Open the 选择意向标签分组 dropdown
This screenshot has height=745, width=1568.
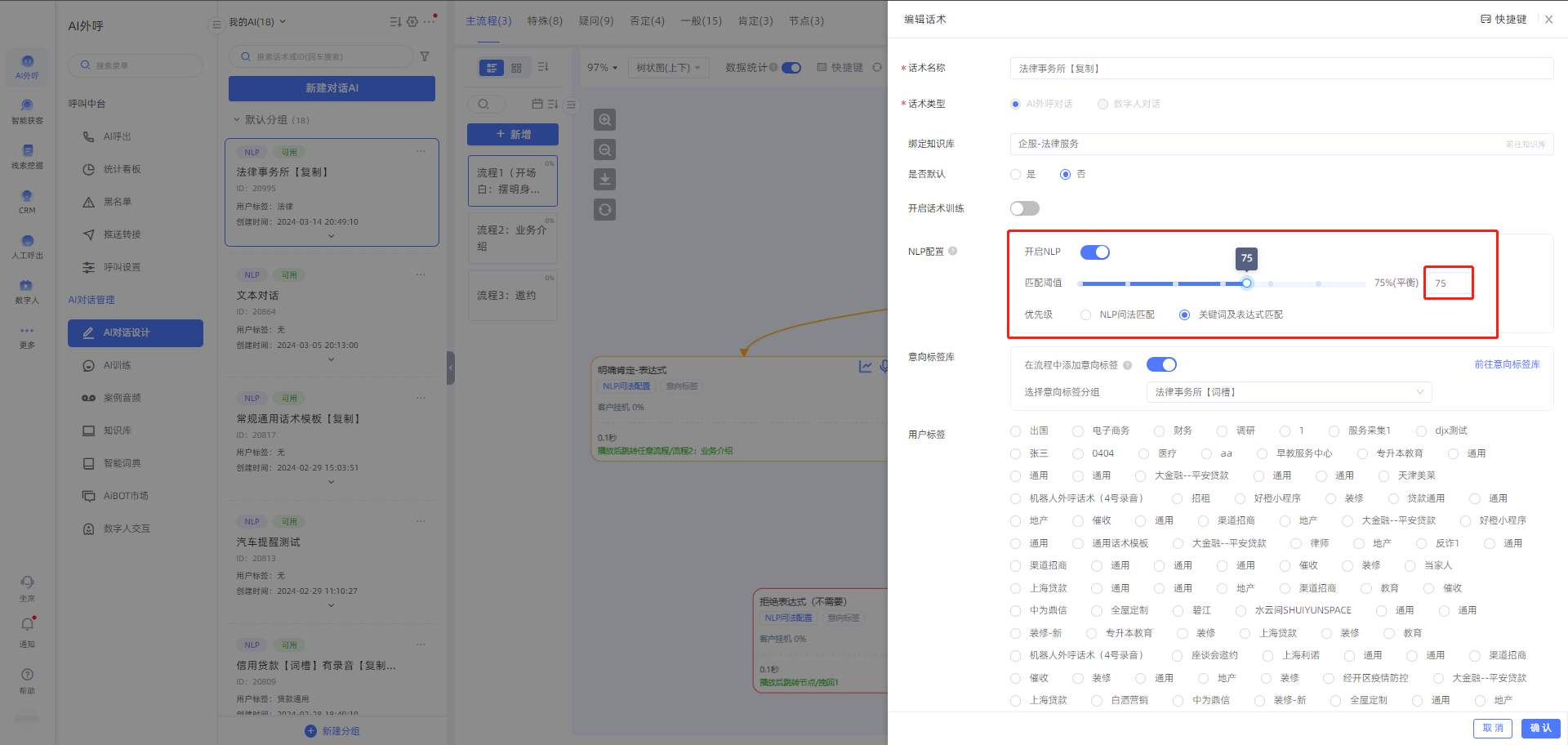[1289, 392]
